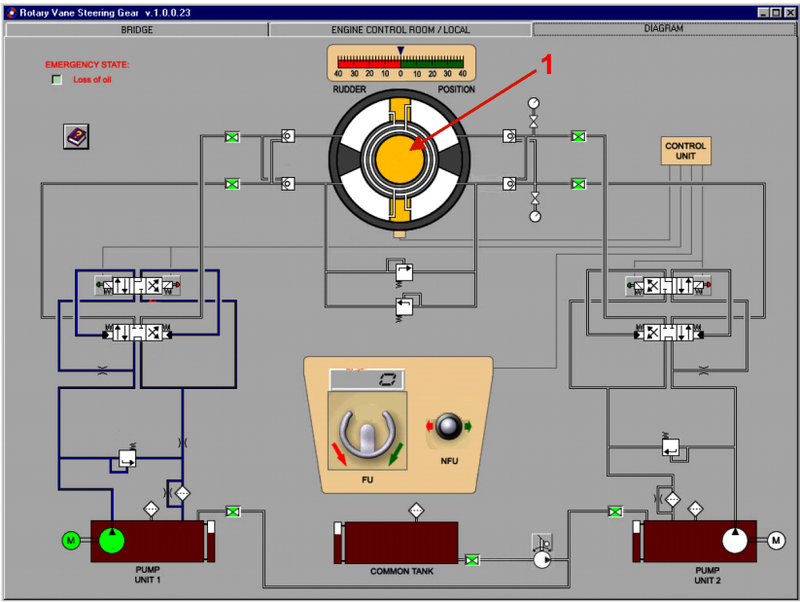Click the Pump Unit 2 motor M symbol

(776, 540)
